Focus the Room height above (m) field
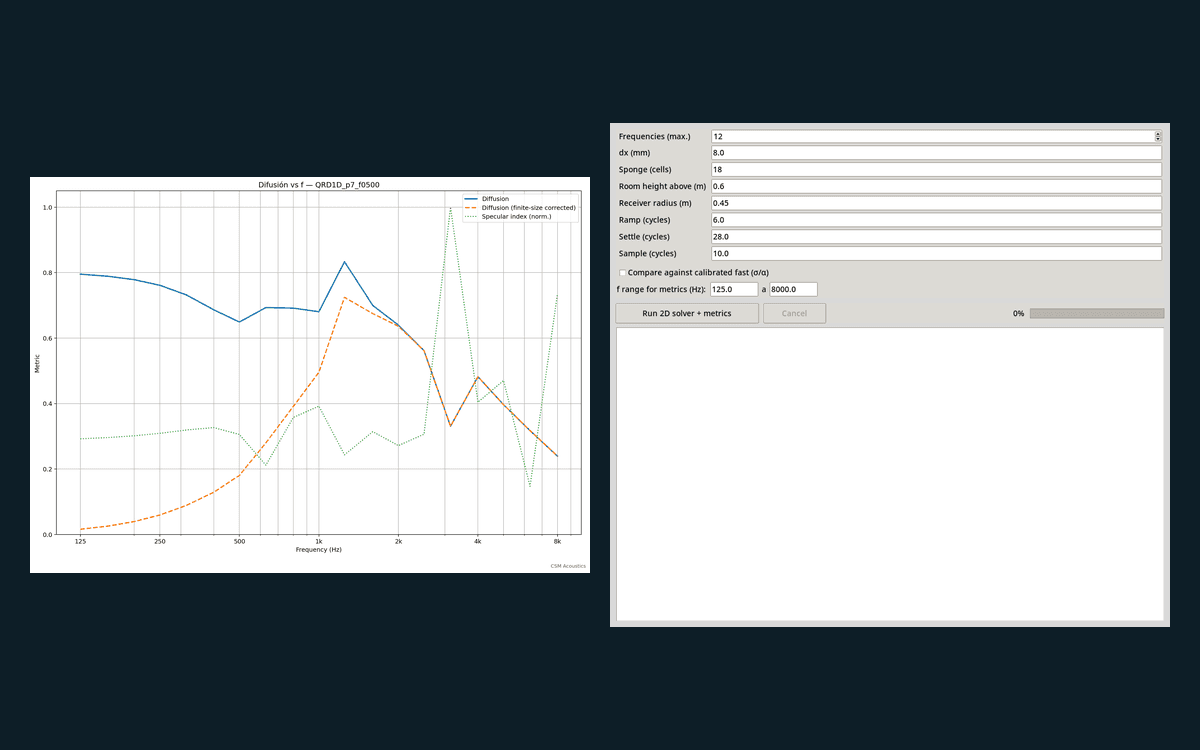 936,186
